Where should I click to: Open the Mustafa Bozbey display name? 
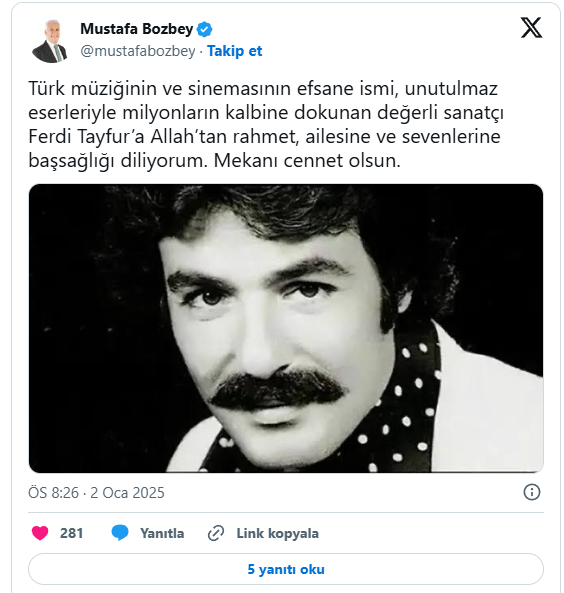tap(137, 29)
